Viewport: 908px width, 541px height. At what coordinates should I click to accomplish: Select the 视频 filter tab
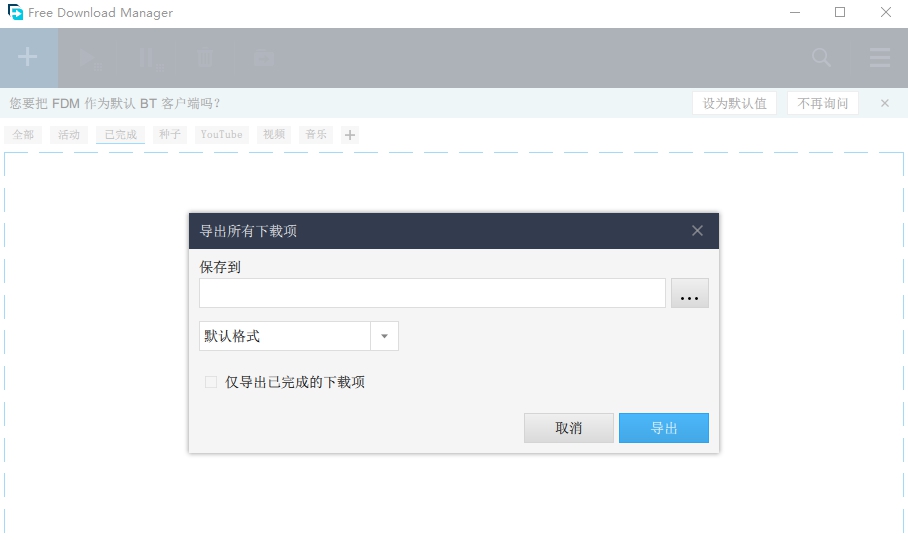point(274,134)
